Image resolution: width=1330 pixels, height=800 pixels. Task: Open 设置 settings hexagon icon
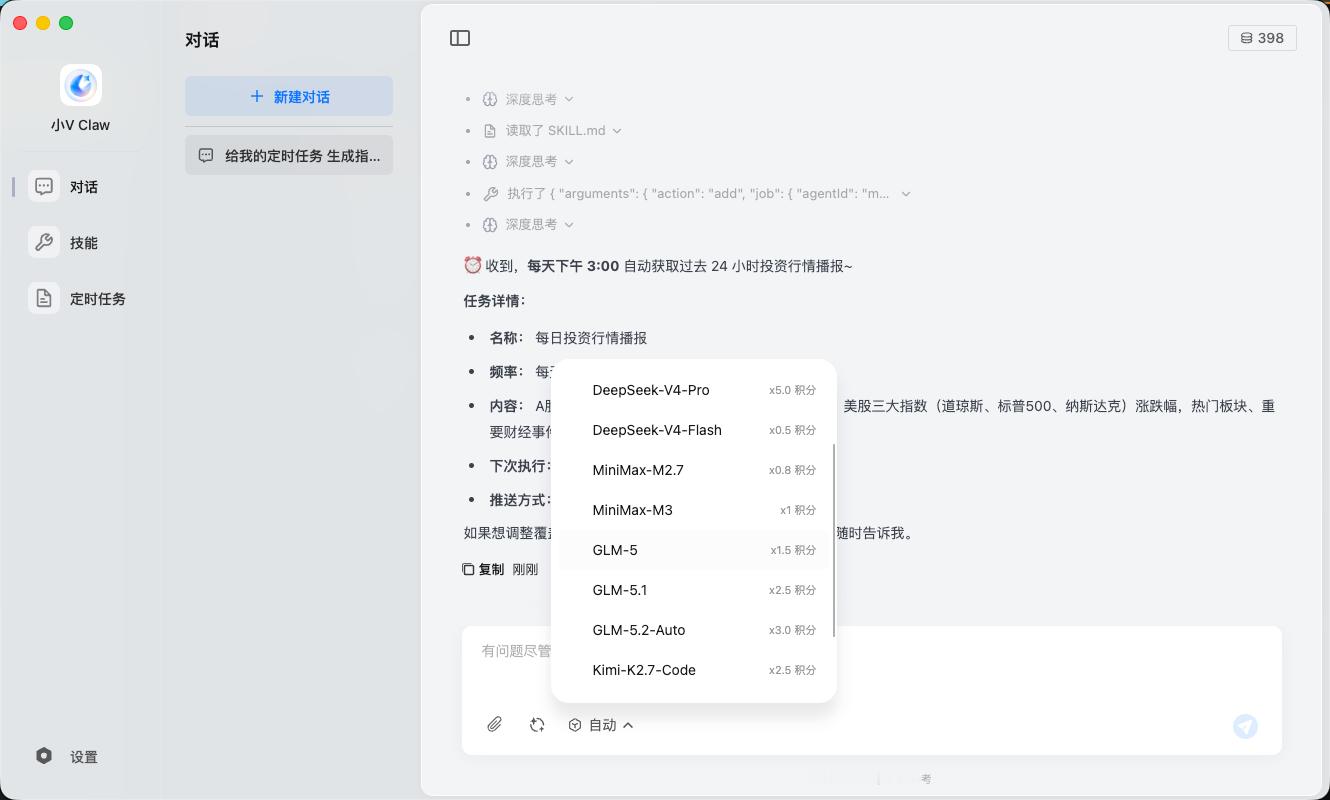point(44,756)
